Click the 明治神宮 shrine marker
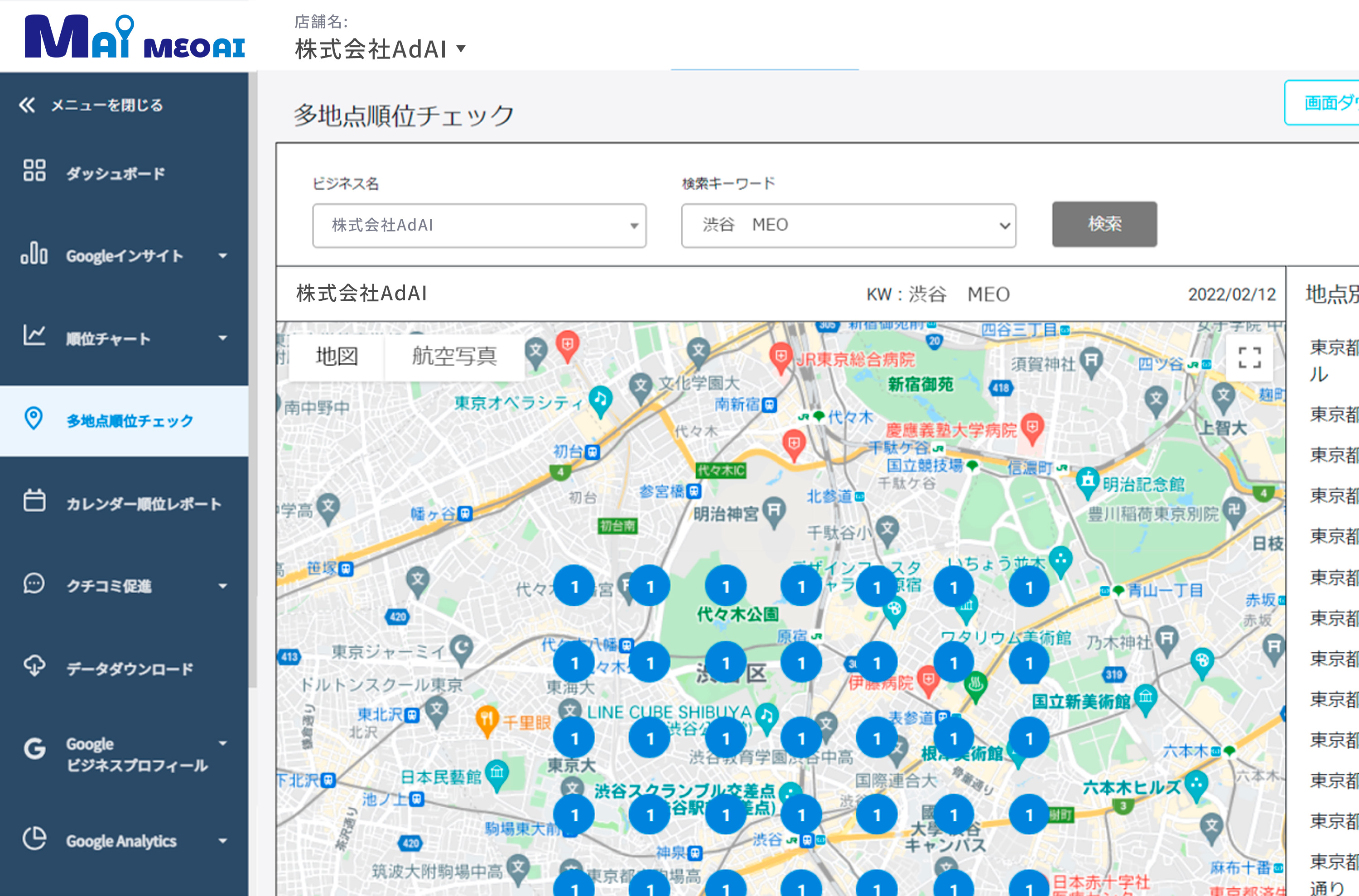Viewport: 1359px width, 896px height. click(x=774, y=512)
